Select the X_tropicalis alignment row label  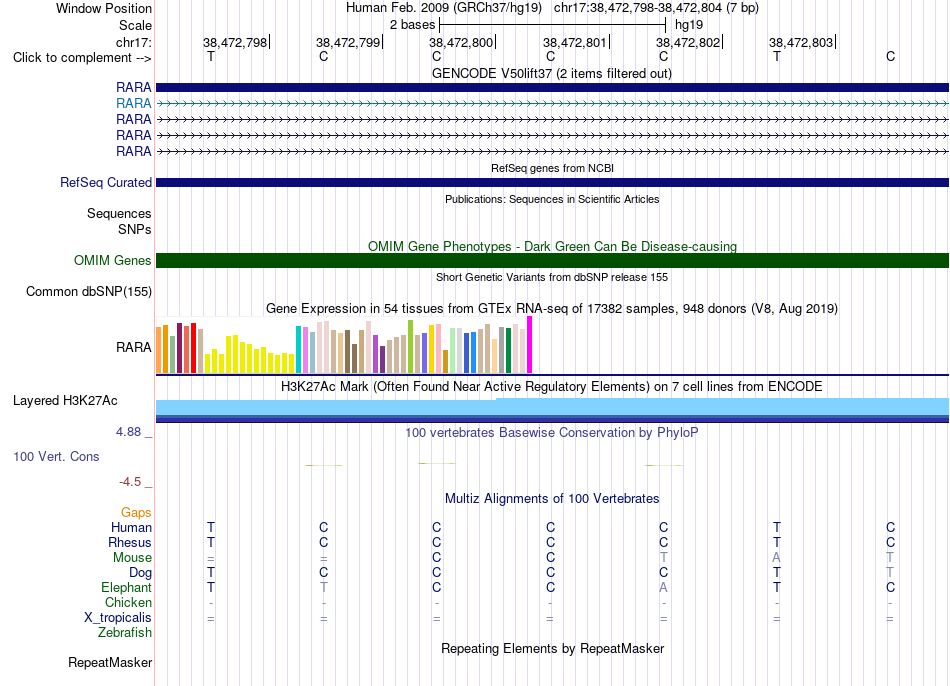click(118, 618)
